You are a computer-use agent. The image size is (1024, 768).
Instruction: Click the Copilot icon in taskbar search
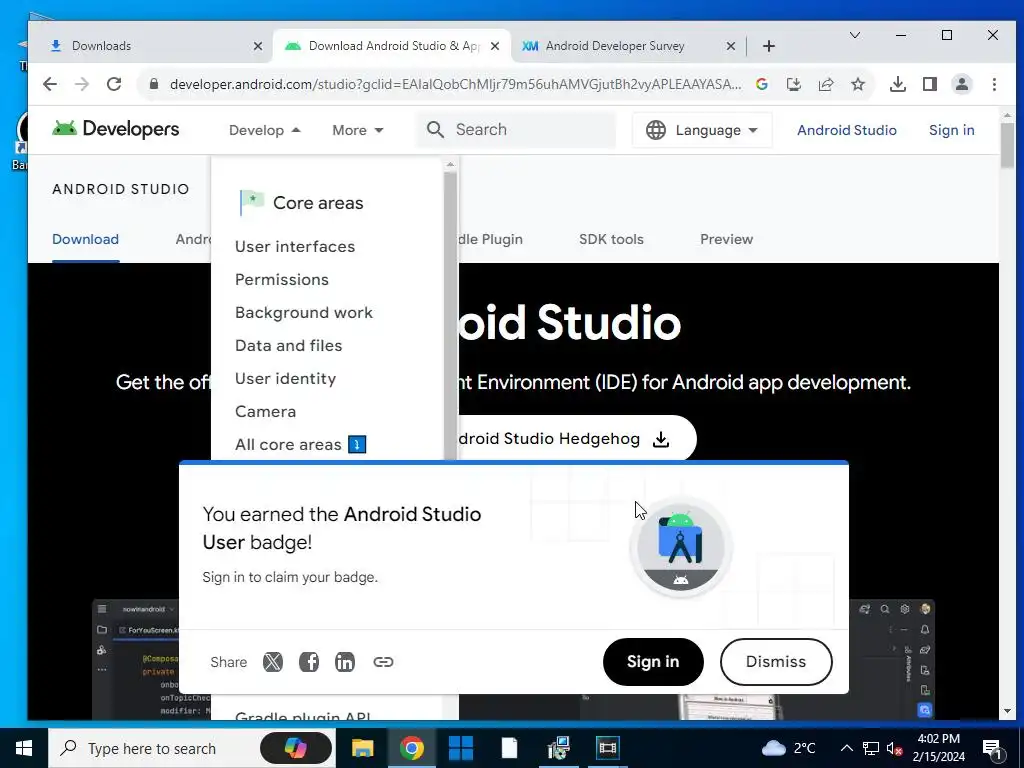(296, 748)
